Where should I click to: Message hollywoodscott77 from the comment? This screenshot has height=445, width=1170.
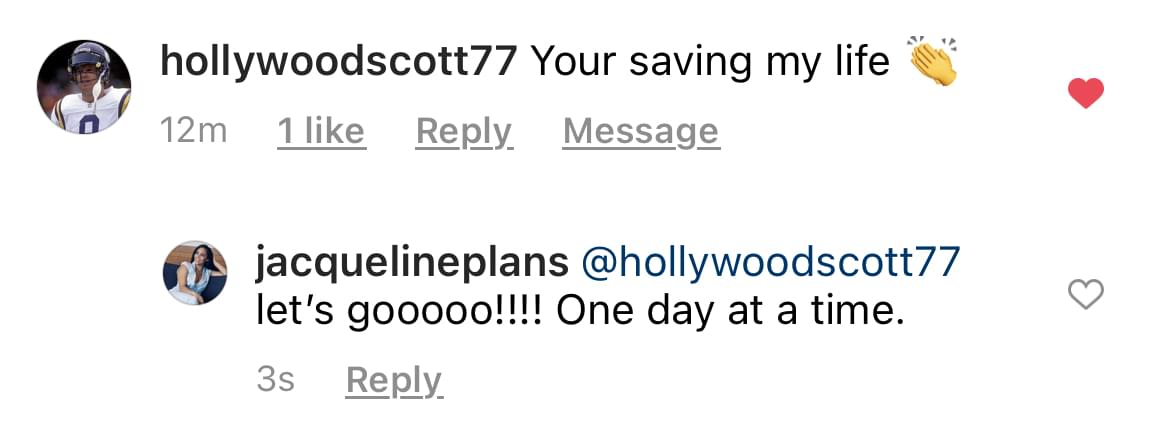click(x=640, y=131)
